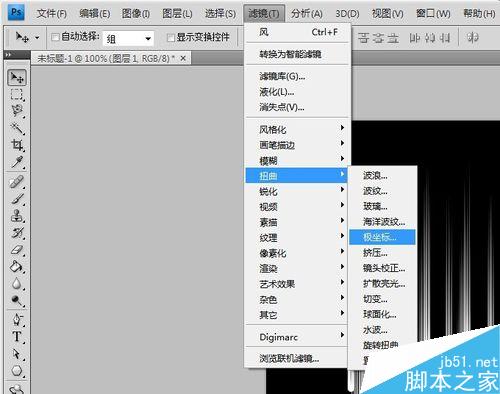
Task: Expand the 像素化 submenu
Action: pyautogui.click(x=296, y=253)
